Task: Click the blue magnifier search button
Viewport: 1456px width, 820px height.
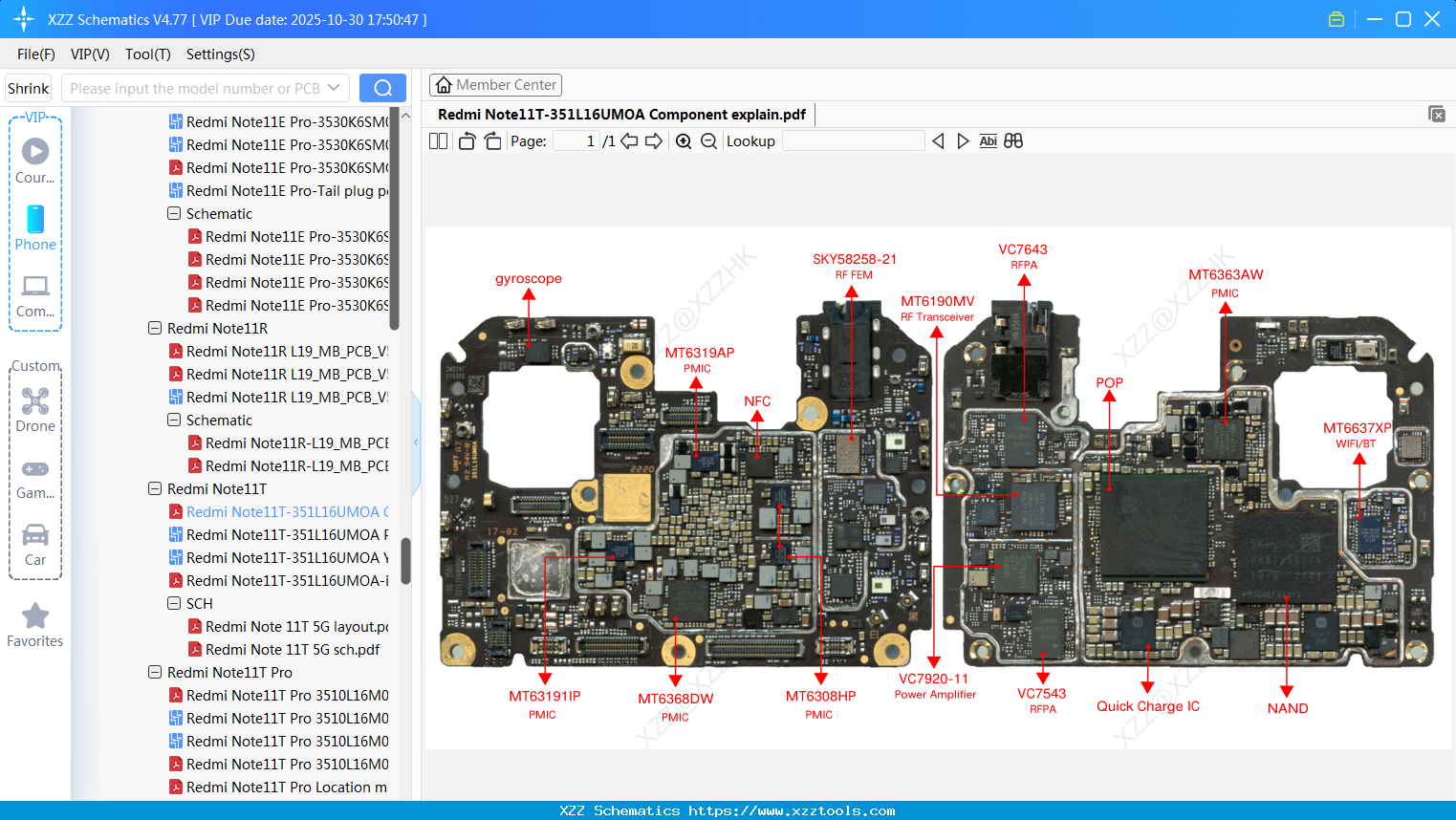Action: pyautogui.click(x=382, y=86)
